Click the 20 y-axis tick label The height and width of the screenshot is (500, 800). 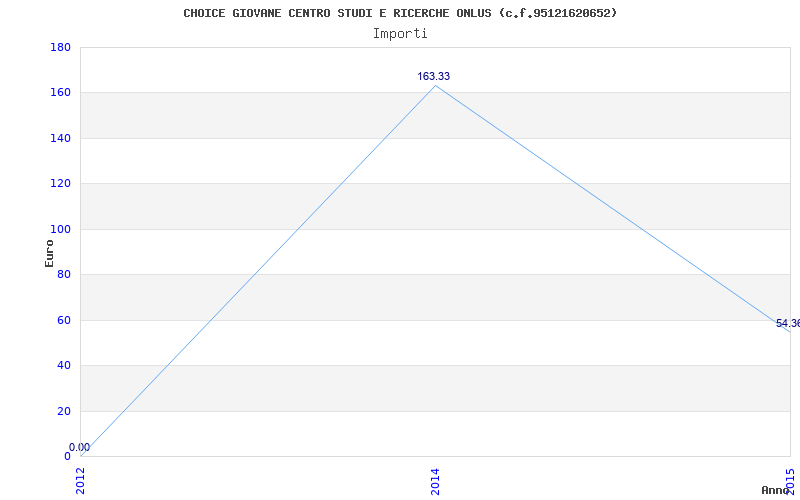64,411
